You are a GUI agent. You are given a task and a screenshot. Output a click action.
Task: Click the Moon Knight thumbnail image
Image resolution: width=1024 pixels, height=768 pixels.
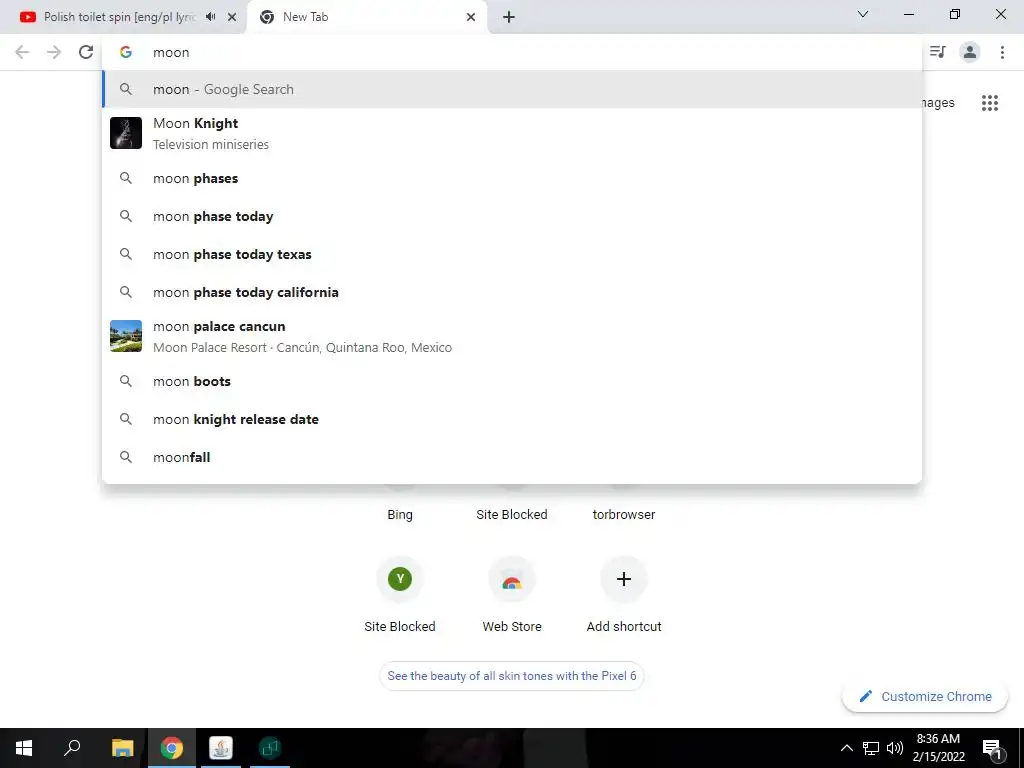click(x=126, y=133)
